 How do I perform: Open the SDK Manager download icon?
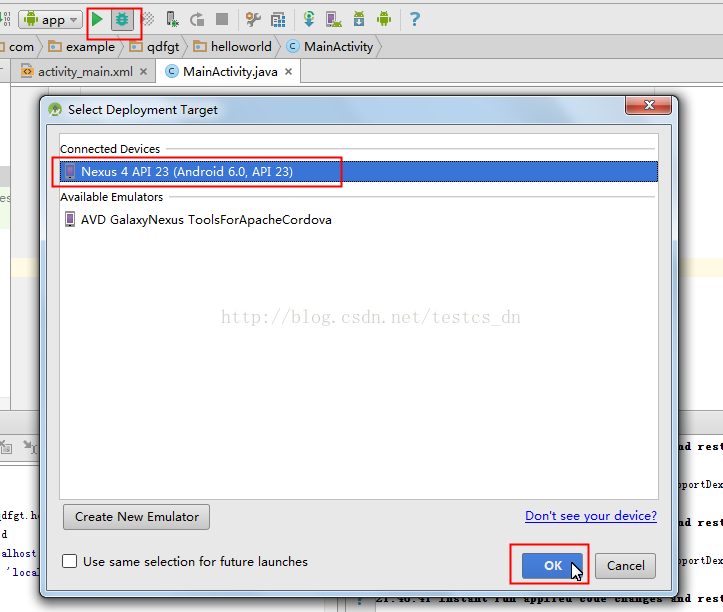click(x=359, y=19)
